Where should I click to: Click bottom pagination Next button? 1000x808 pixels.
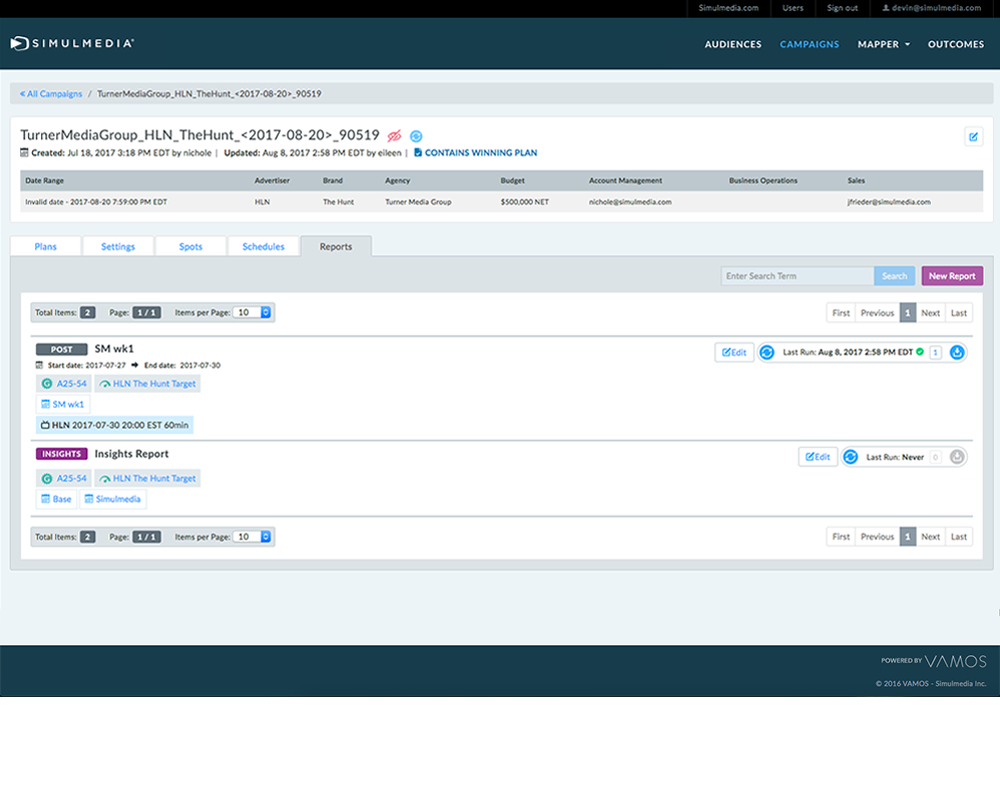coord(930,536)
